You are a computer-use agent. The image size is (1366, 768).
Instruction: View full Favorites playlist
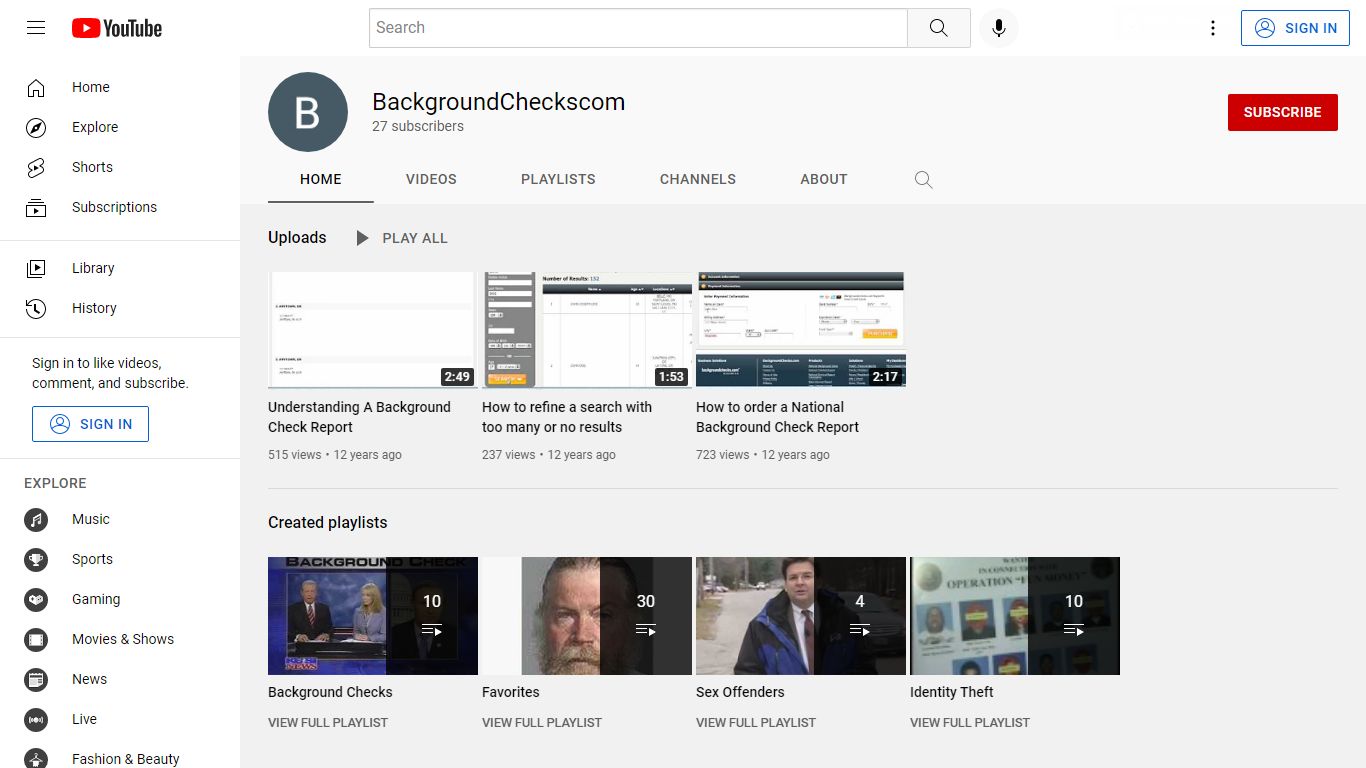coord(542,722)
